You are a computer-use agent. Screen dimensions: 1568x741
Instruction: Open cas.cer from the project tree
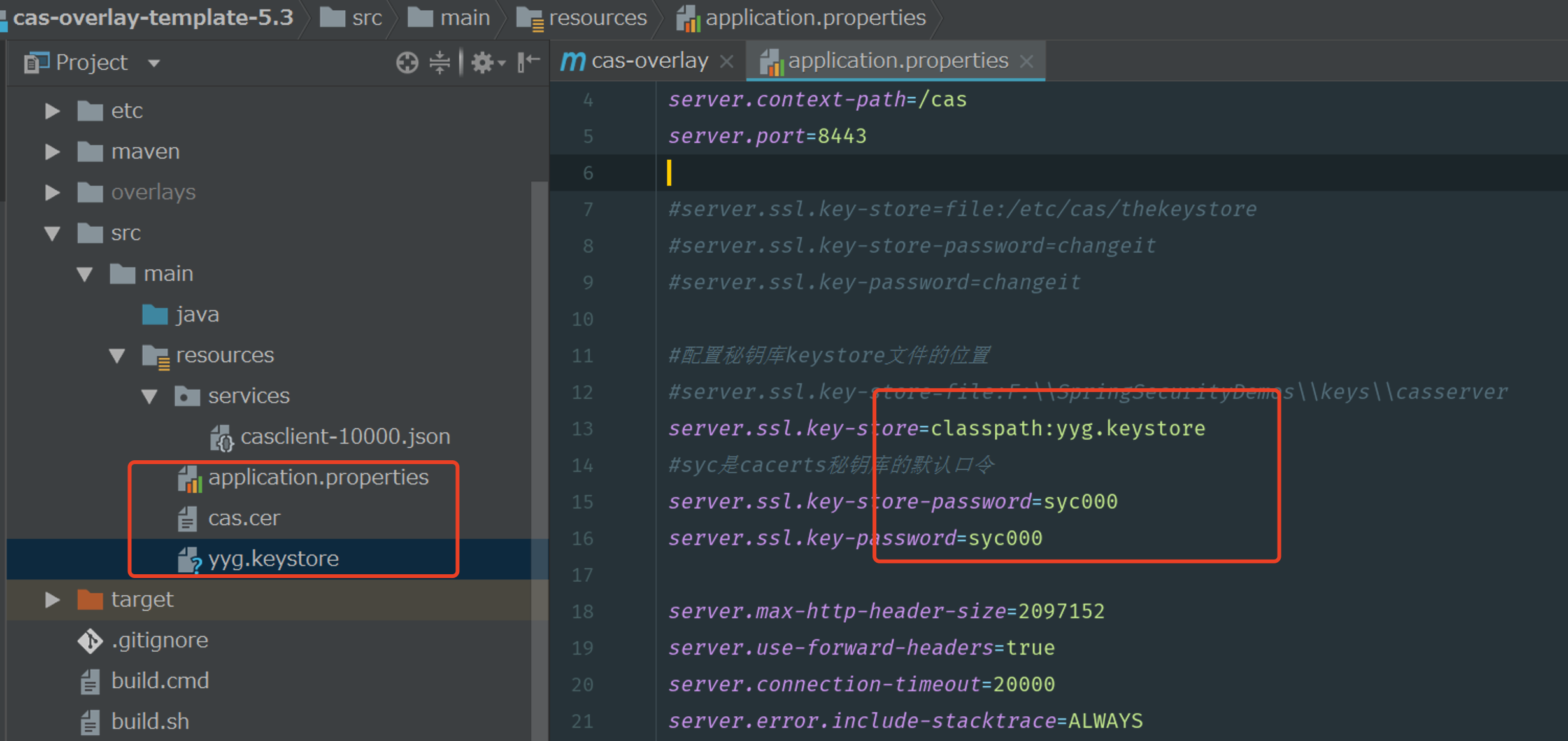[245, 518]
